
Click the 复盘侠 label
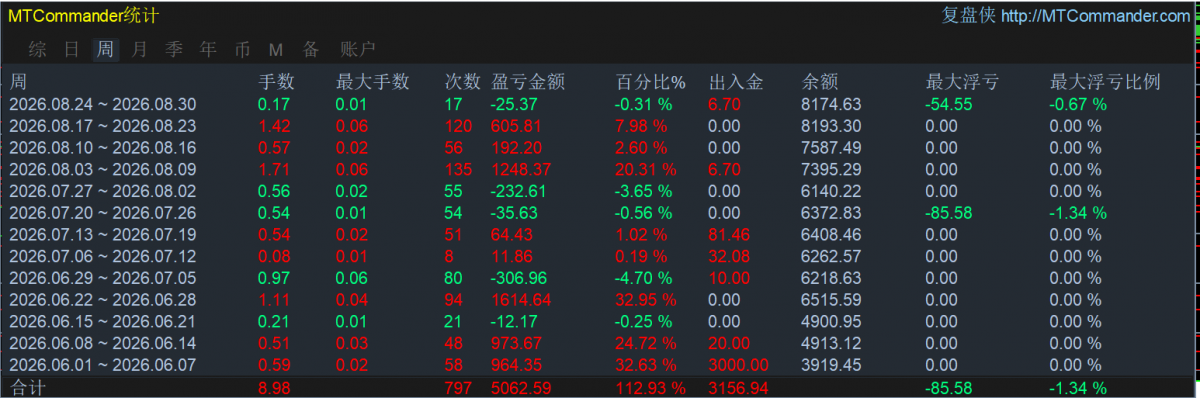click(x=968, y=16)
